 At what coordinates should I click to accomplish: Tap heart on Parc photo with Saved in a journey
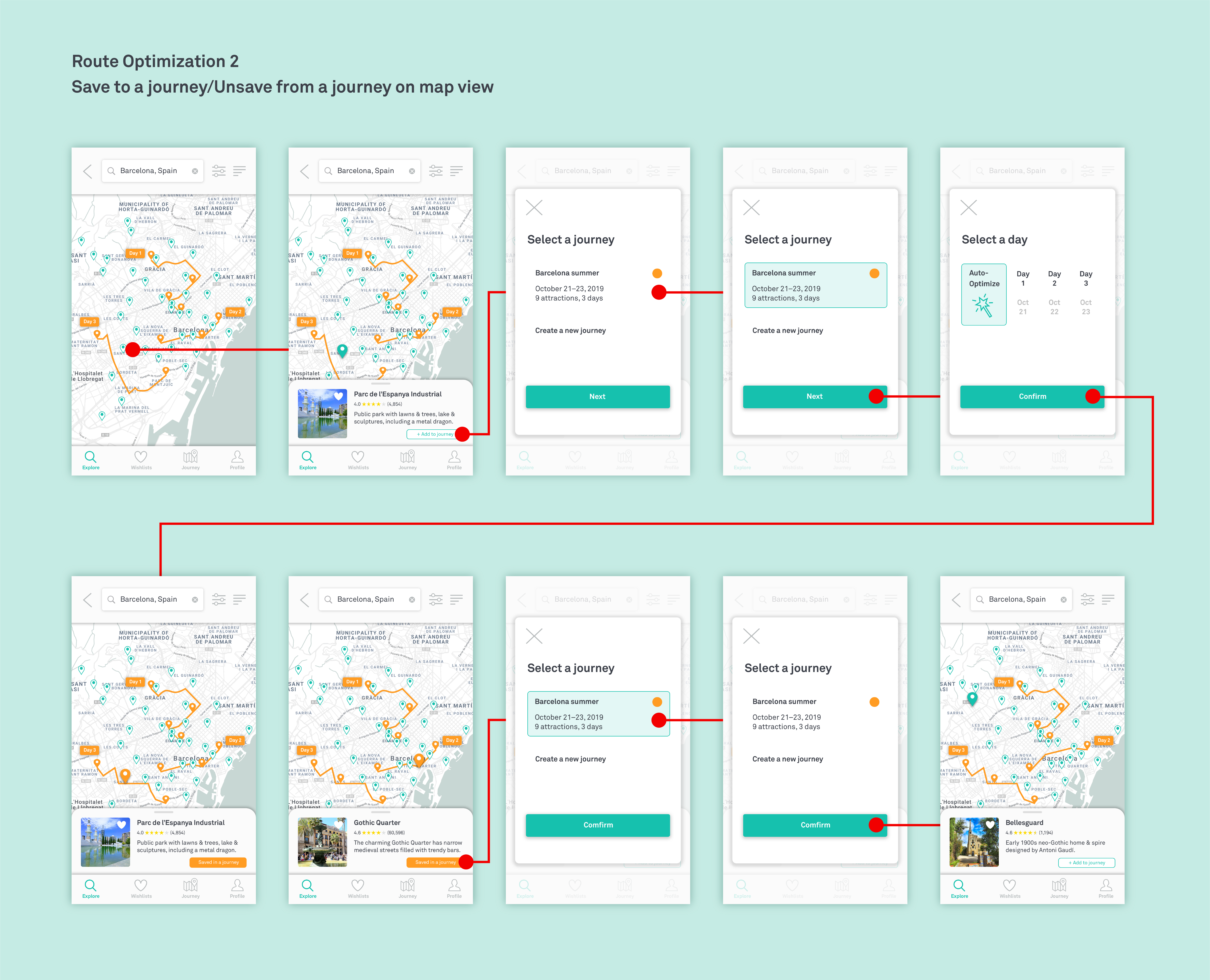coord(121,825)
